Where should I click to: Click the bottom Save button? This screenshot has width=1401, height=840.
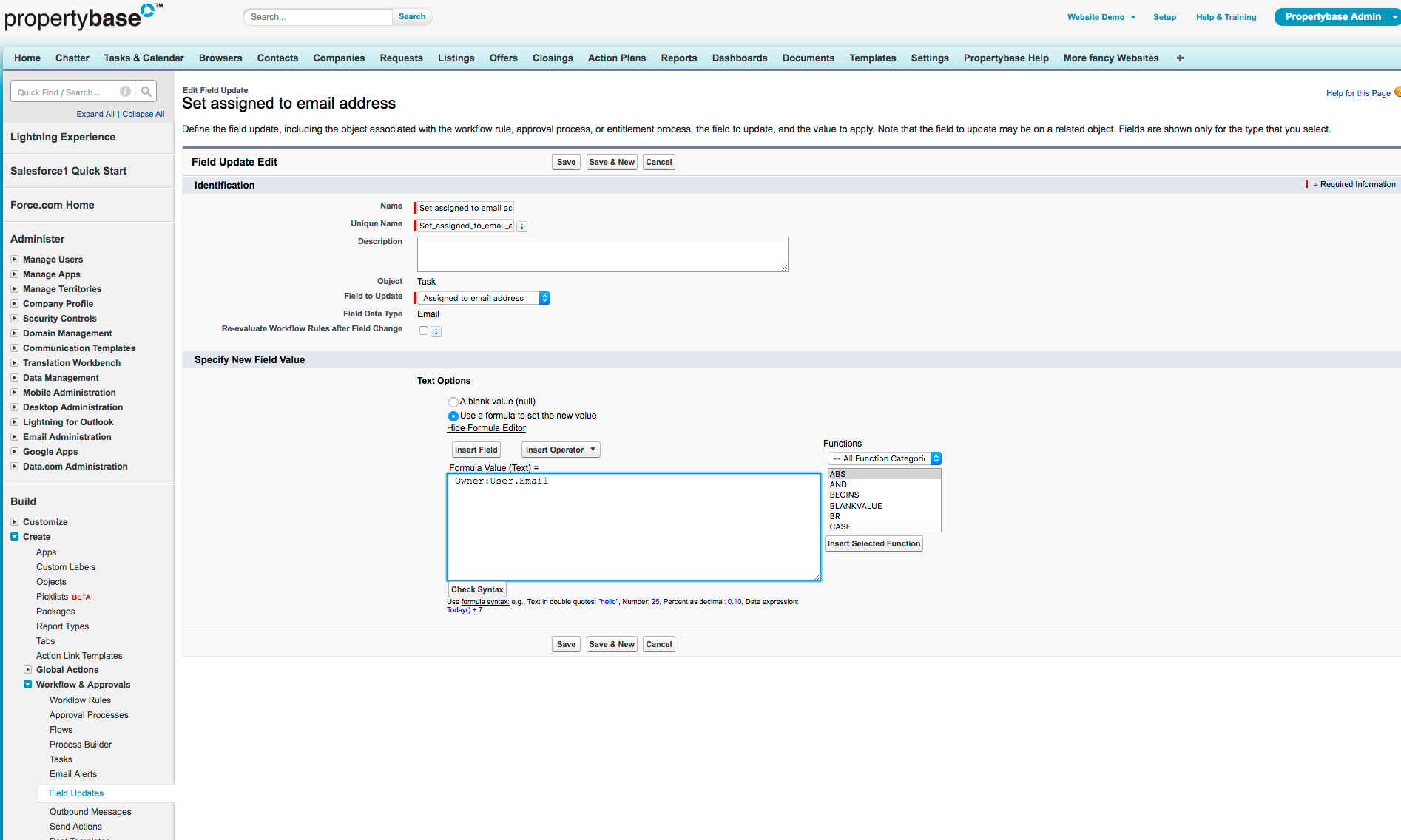click(566, 644)
